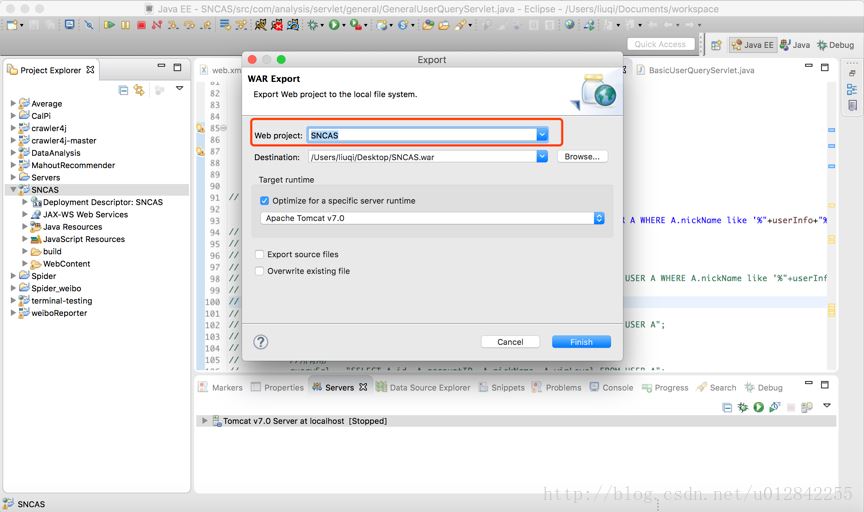Click the Outline icon in right sidebar
Viewport: 864px width, 512px height.
852,89
